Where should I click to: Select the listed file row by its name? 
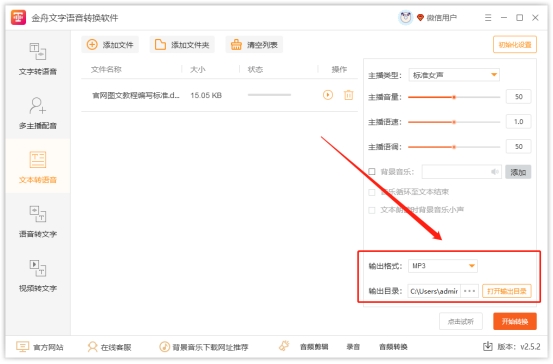point(136,95)
